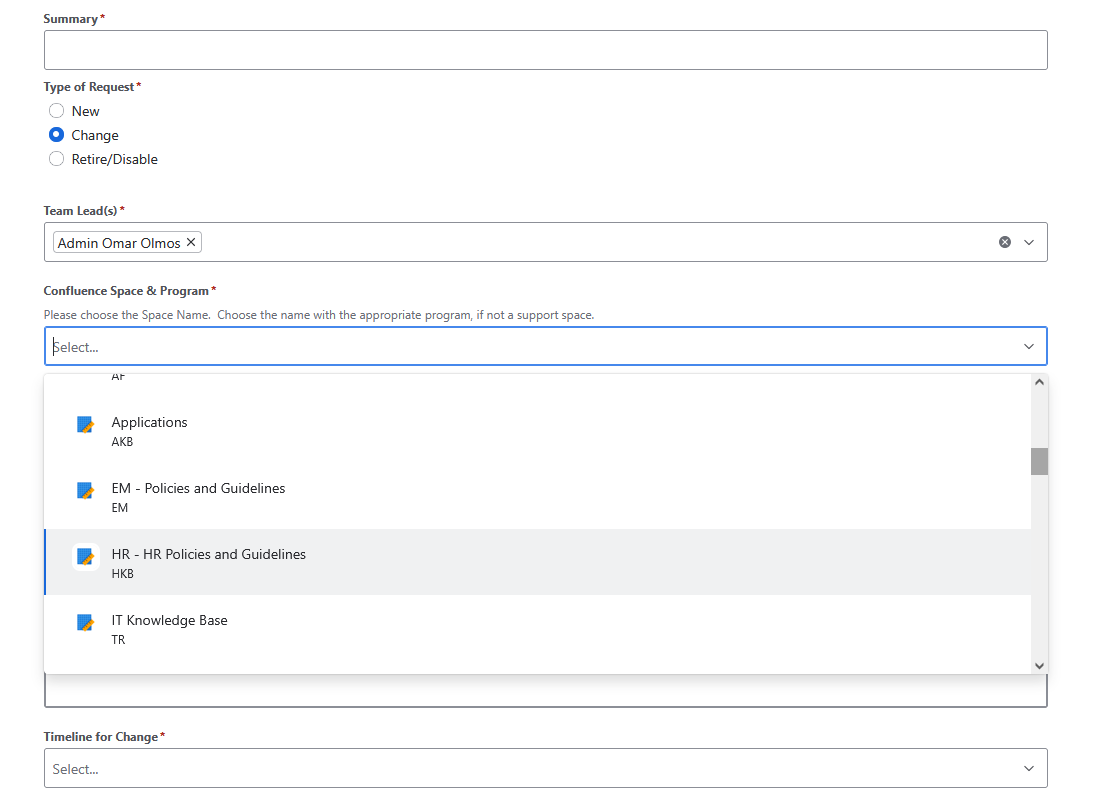Select the Retire/Disable request type
The width and height of the screenshot is (1095, 789).
tap(57, 159)
